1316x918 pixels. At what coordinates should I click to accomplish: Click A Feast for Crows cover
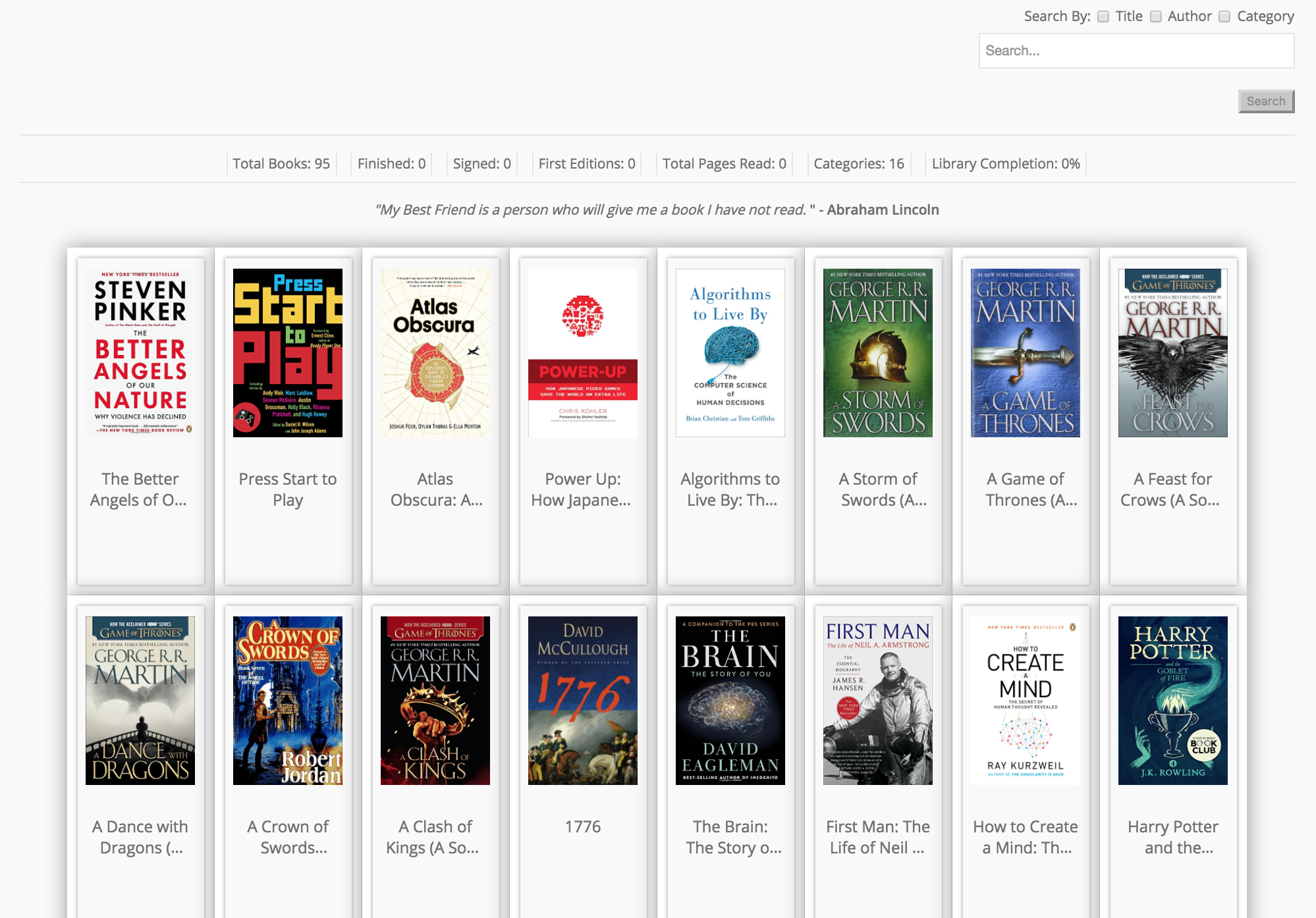(1173, 352)
